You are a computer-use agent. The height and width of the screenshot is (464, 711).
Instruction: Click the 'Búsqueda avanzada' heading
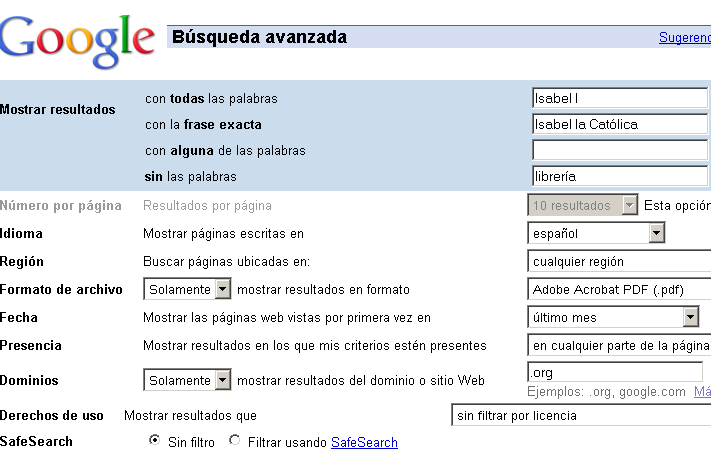pyautogui.click(x=259, y=37)
